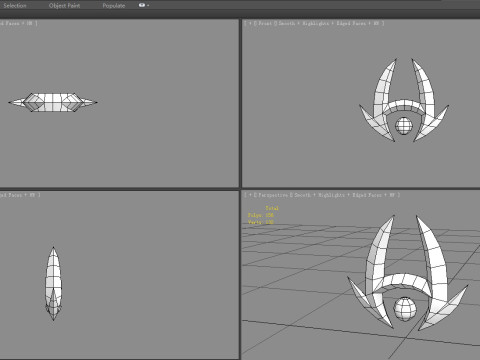Open the ribbon display dropdown arrow beside Populate
The height and width of the screenshot is (360, 480).
(148, 6)
